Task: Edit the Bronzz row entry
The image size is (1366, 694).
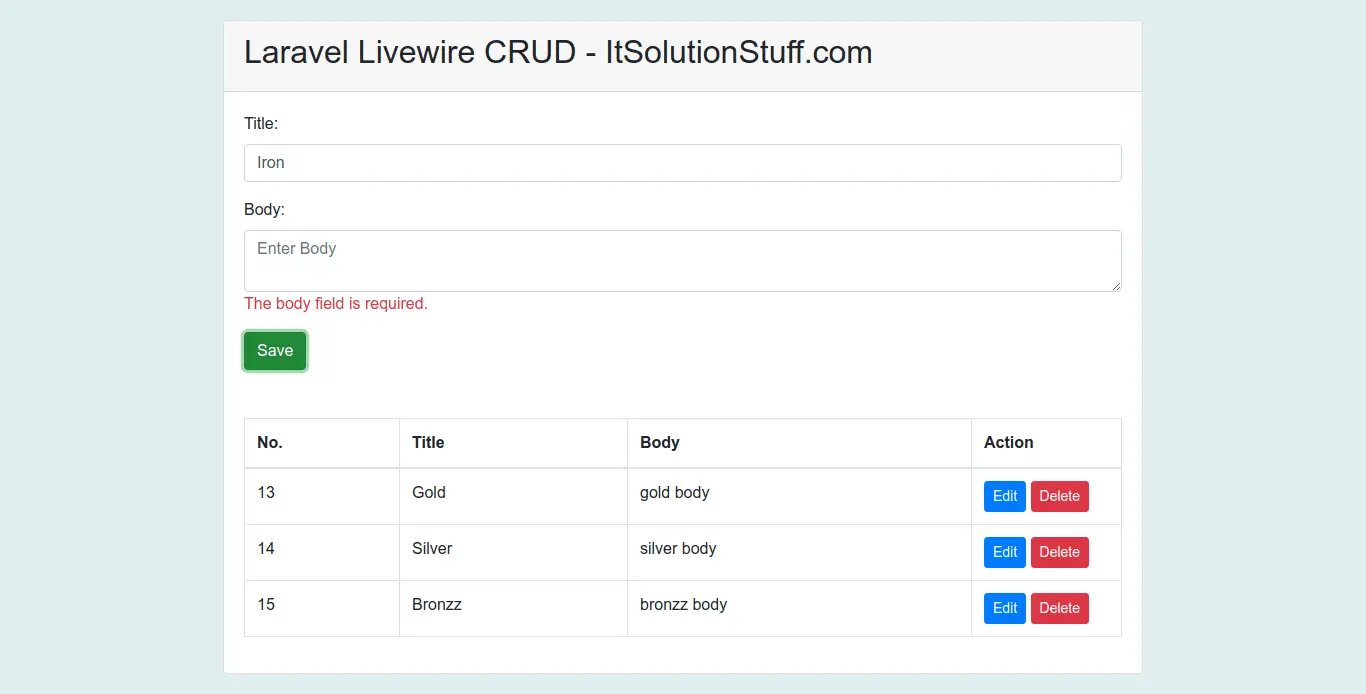Action: point(1004,608)
